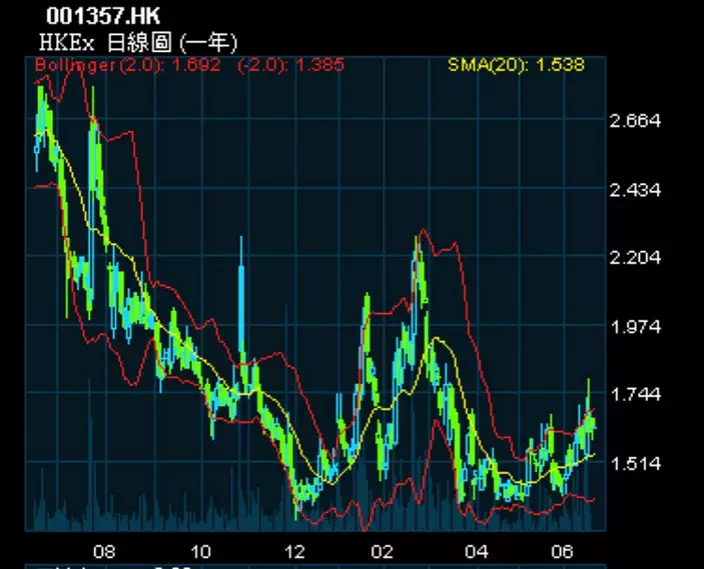704x569 pixels.
Task: Select the 2.434 price level label
Action: [x=635, y=190]
